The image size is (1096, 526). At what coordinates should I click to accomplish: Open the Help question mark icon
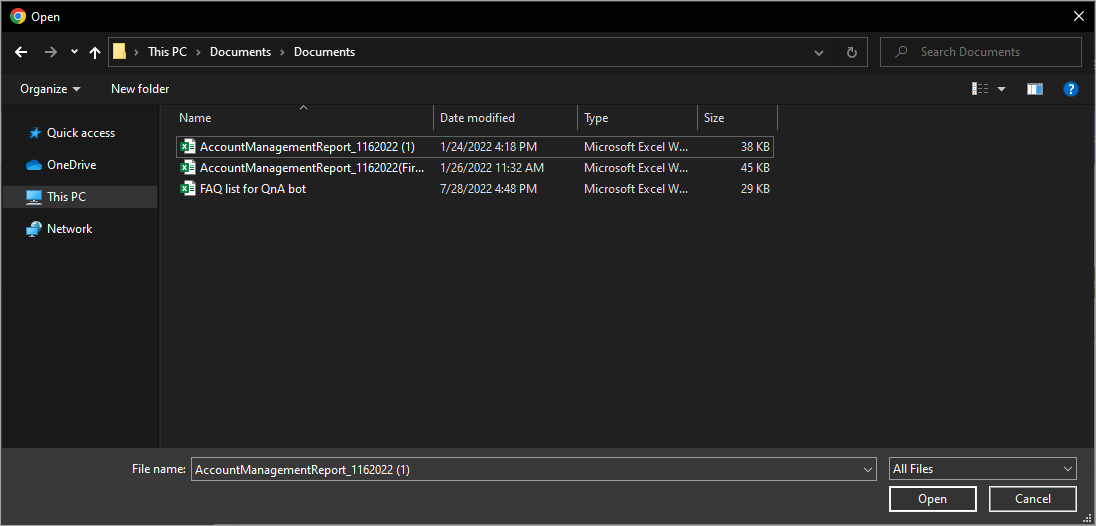(1070, 89)
